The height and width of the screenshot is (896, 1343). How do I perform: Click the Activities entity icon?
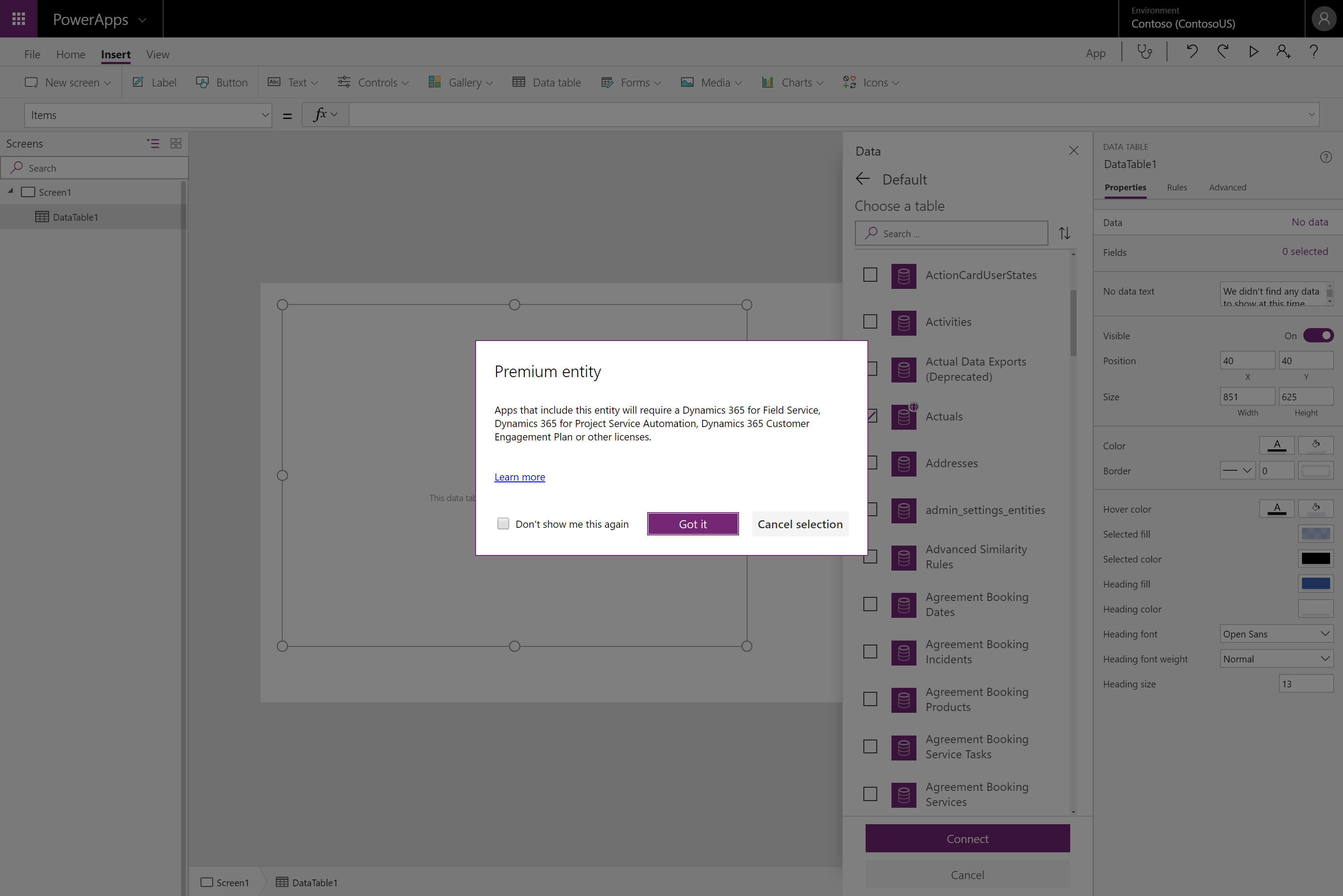(903, 323)
